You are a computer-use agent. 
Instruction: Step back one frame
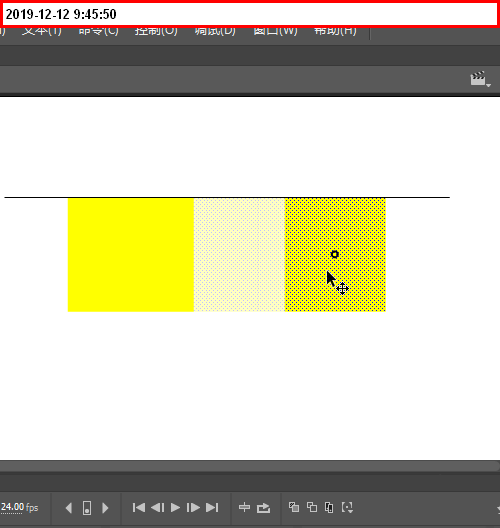158,507
